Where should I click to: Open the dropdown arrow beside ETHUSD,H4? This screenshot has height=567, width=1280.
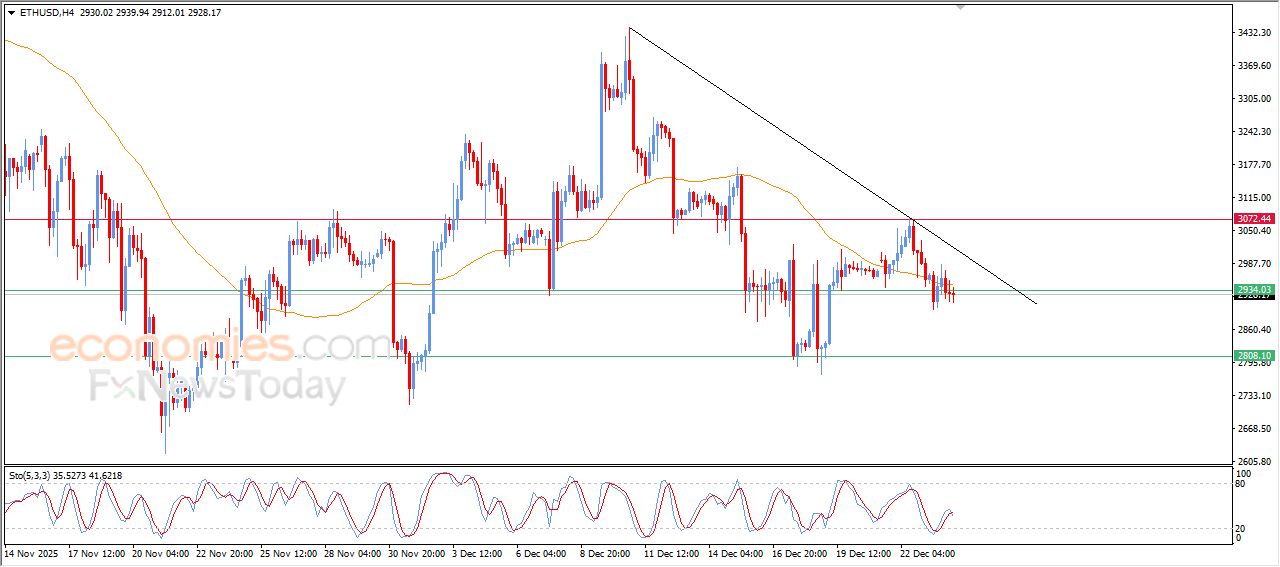(11, 13)
